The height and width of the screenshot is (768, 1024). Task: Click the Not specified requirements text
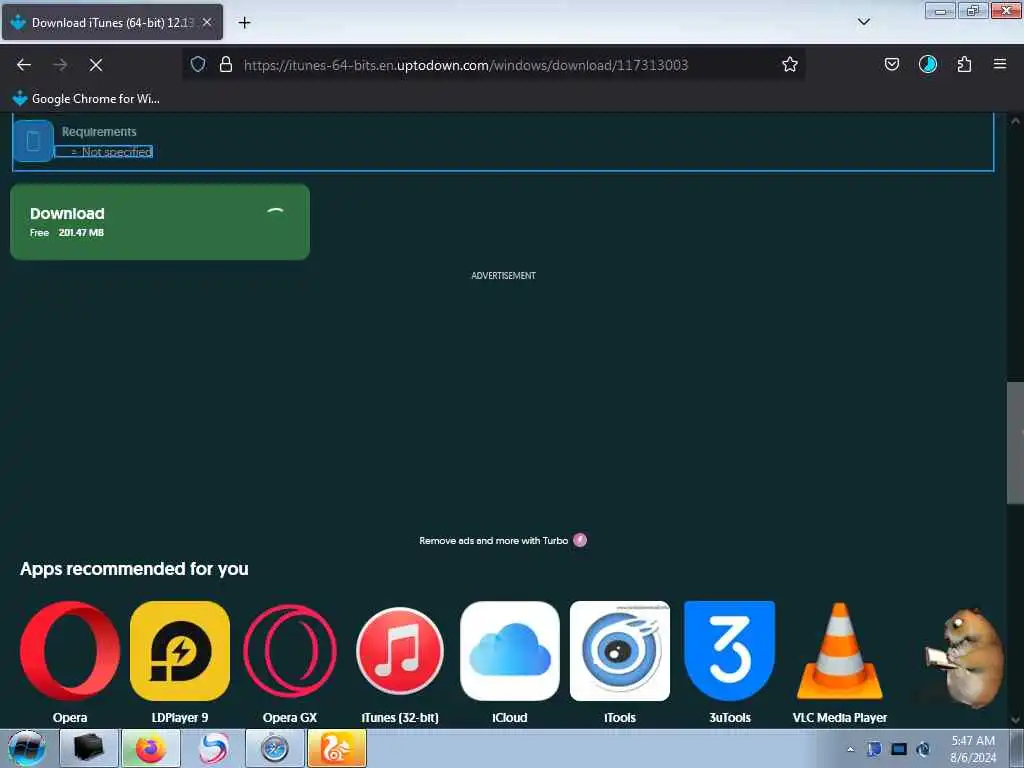pyautogui.click(x=117, y=152)
